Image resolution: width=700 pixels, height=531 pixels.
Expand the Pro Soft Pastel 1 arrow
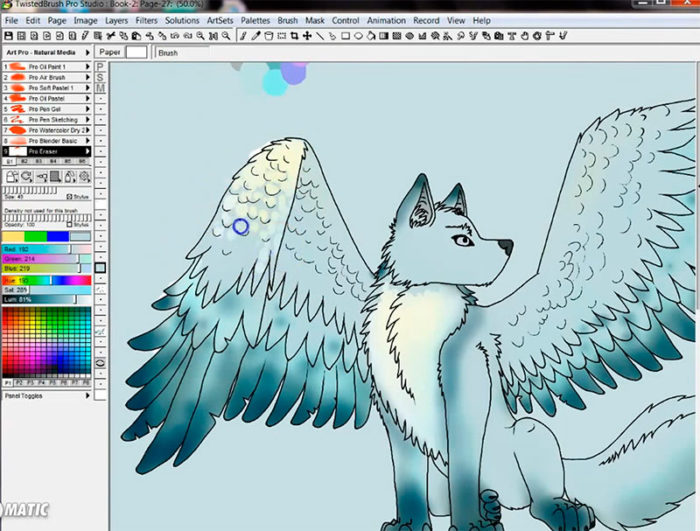(x=88, y=88)
